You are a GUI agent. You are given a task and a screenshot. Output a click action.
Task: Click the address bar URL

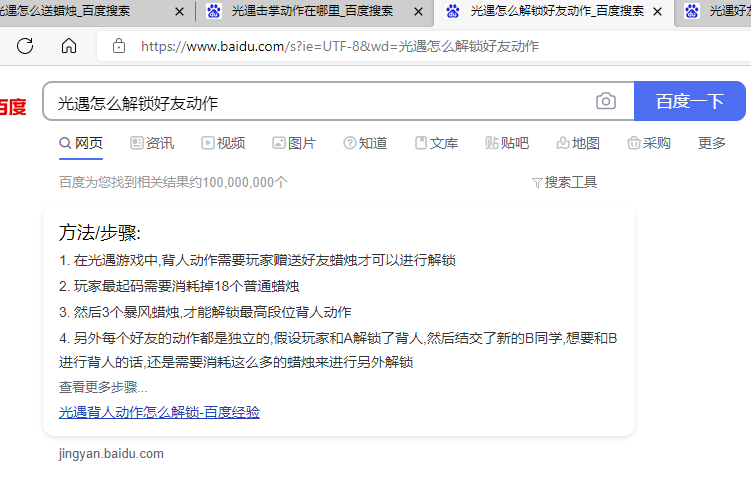point(340,46)
